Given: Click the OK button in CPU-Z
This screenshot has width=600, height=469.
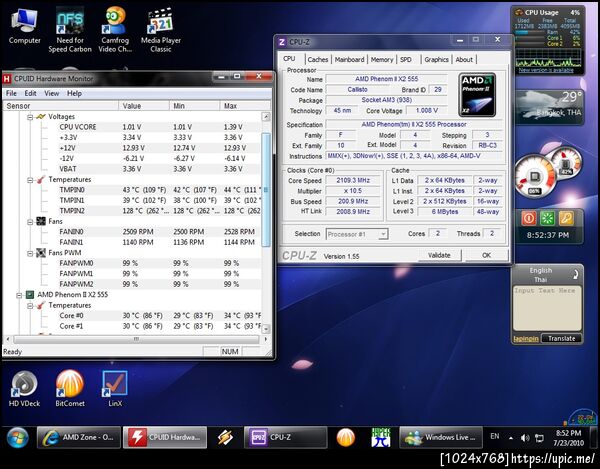Looking at the screenshot, I should (x=486, y=255).
